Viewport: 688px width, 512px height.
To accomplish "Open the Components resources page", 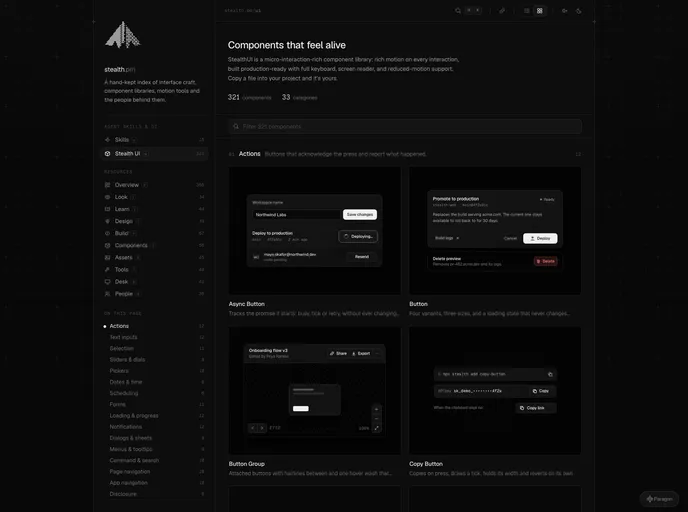I will 154,245.
